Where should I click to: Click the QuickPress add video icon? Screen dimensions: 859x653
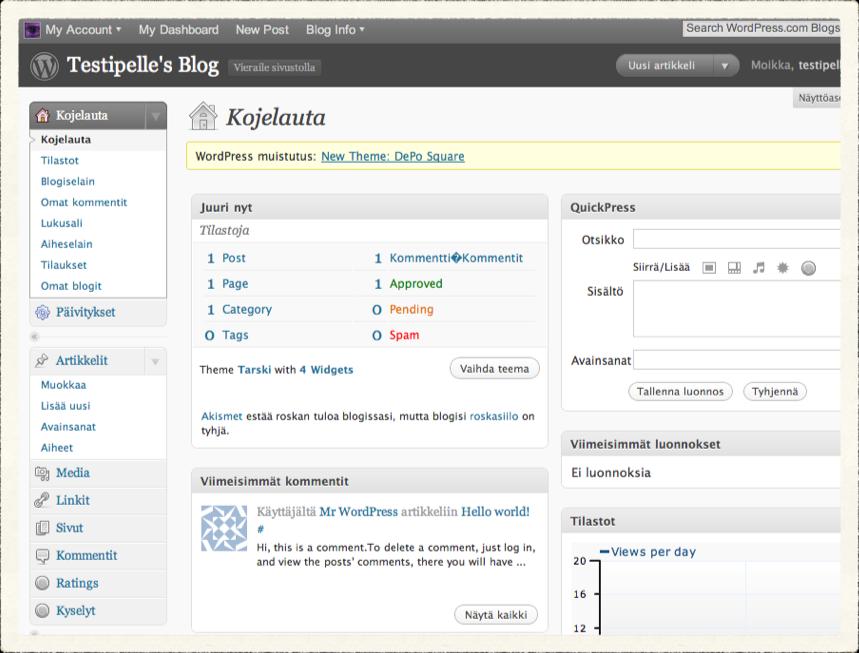[x=734, y=268]
